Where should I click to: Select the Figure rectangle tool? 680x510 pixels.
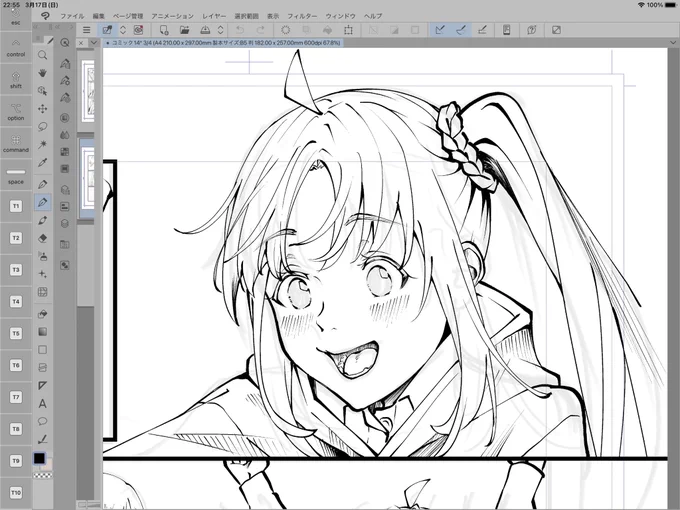42,350
